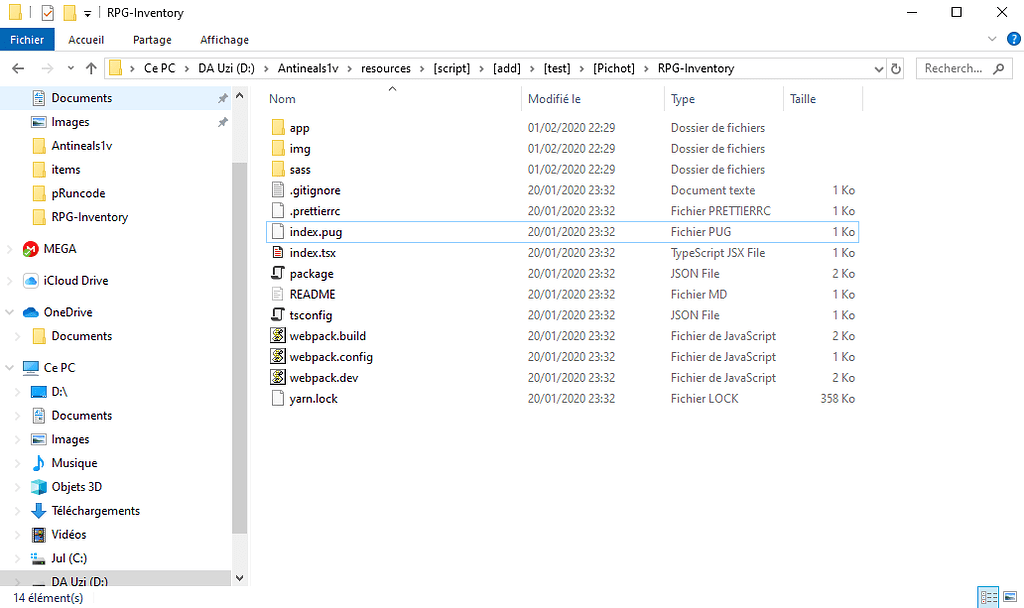
Task: Click in the search box
Action: coord(955,69)
